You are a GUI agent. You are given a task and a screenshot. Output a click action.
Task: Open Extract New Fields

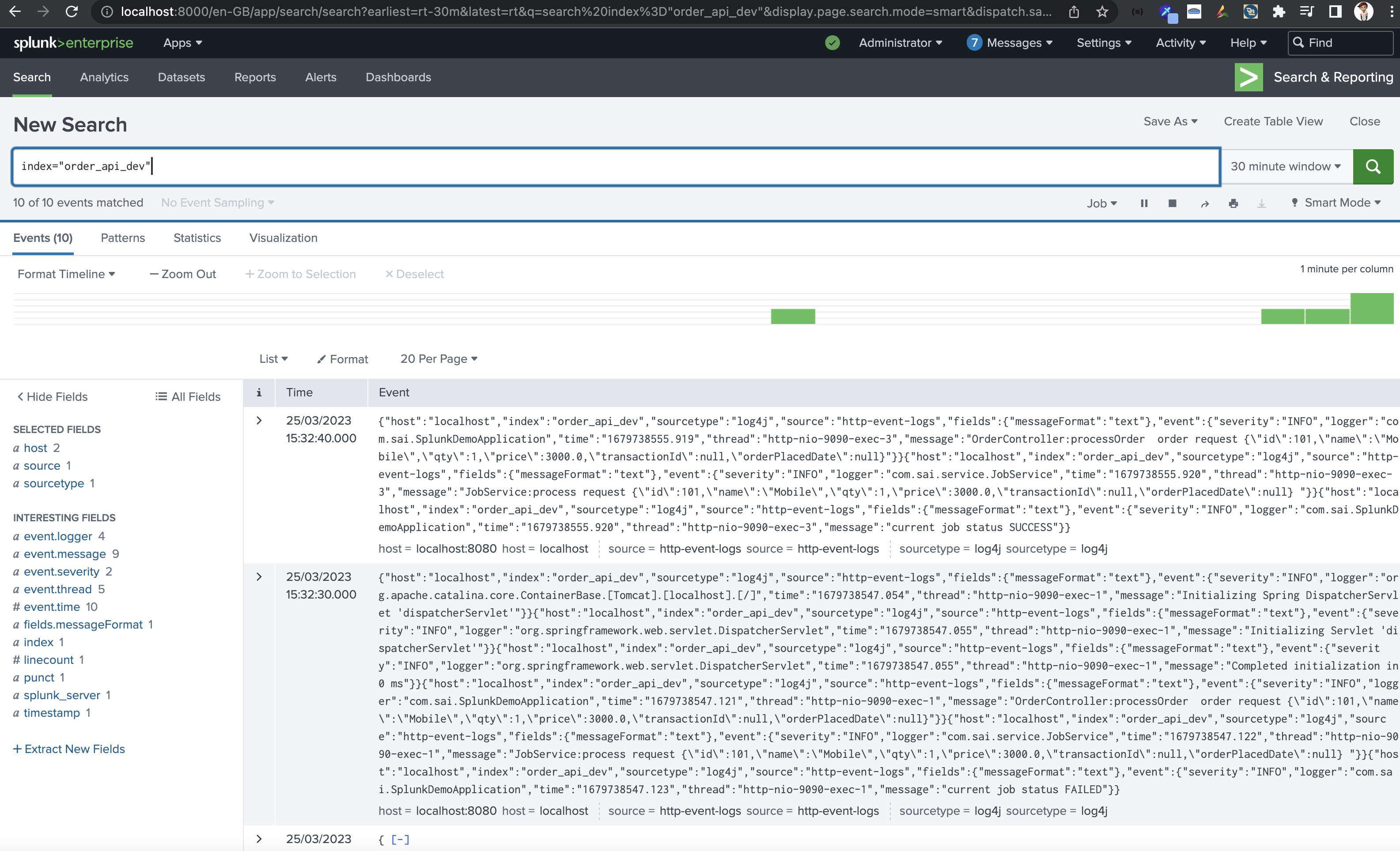tap(69, 748)
